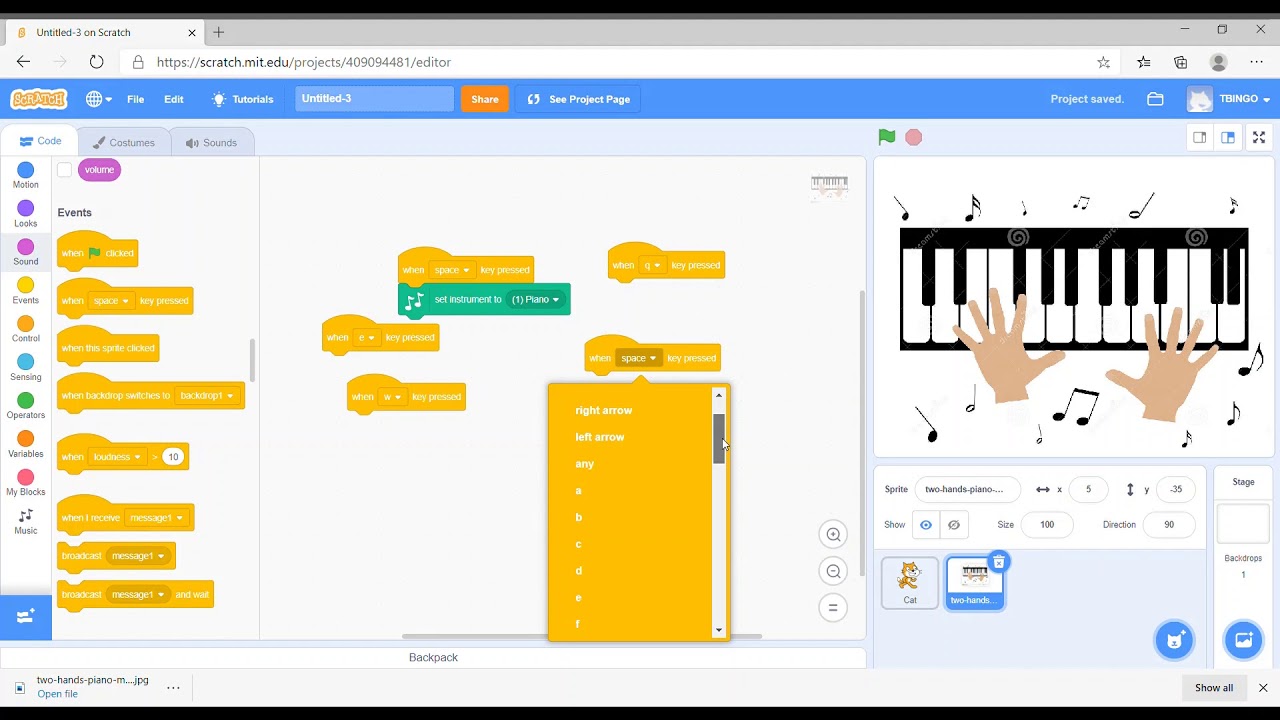The width and height of the screenshot is (1280, 720).
Task: Click the orange Share button
Action: click(485, 99)
